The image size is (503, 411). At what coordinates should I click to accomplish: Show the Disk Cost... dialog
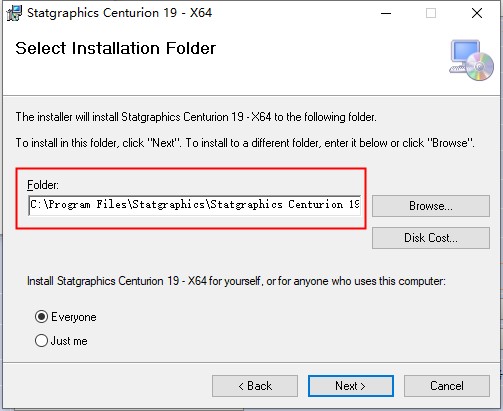point(431,238)
